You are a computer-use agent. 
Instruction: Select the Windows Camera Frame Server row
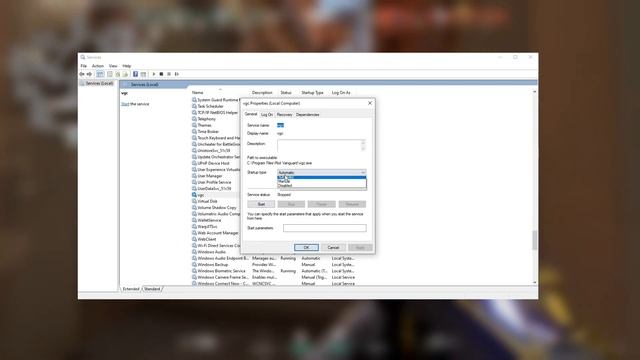point(273,277)
